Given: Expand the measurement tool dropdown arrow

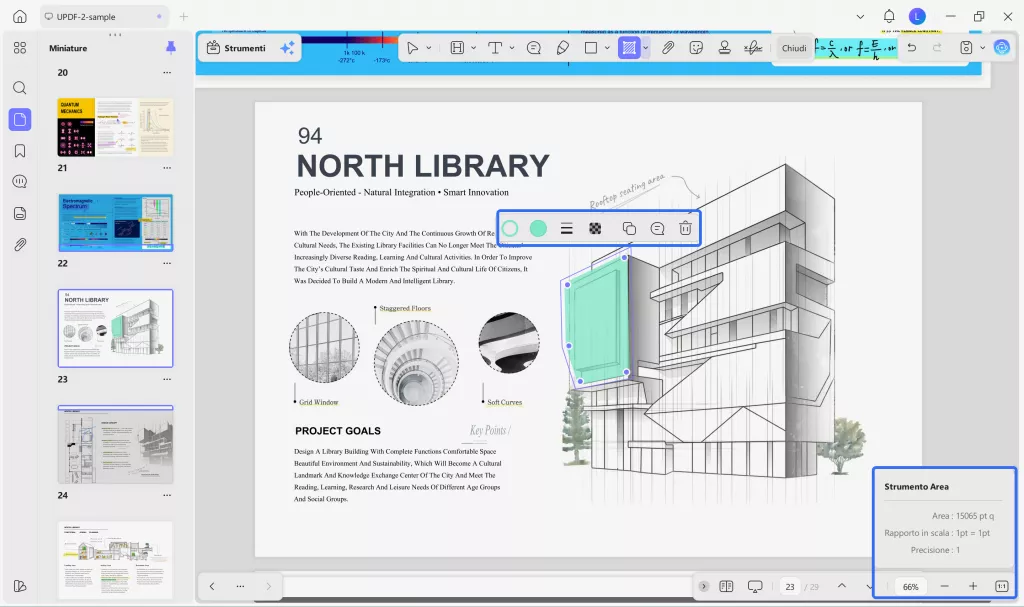Looking at the screenshot, I should pyautogui.click(x=646, y=48).
